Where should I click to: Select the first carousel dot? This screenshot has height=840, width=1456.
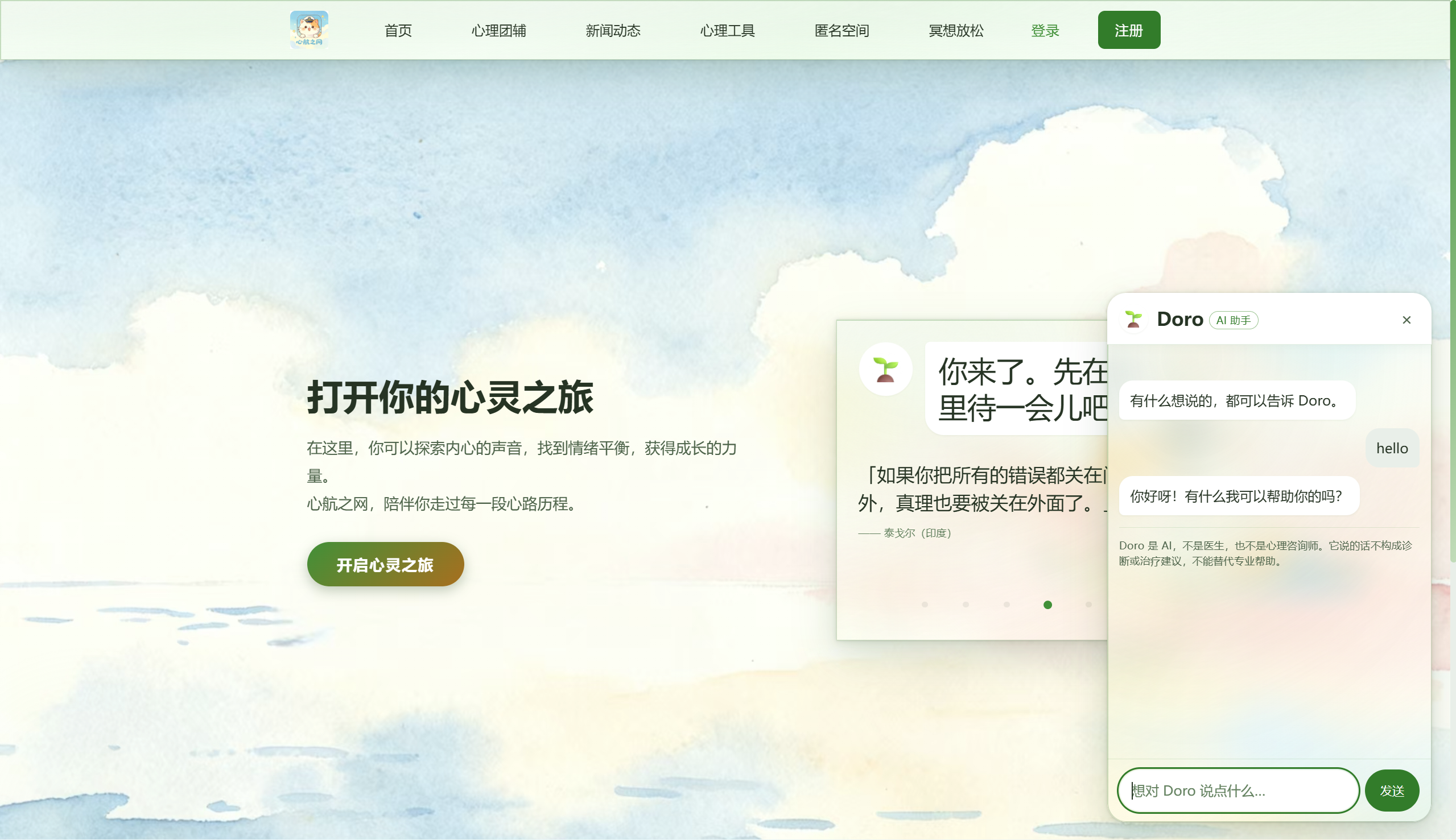pyautogui.click(x=925, y=605)
